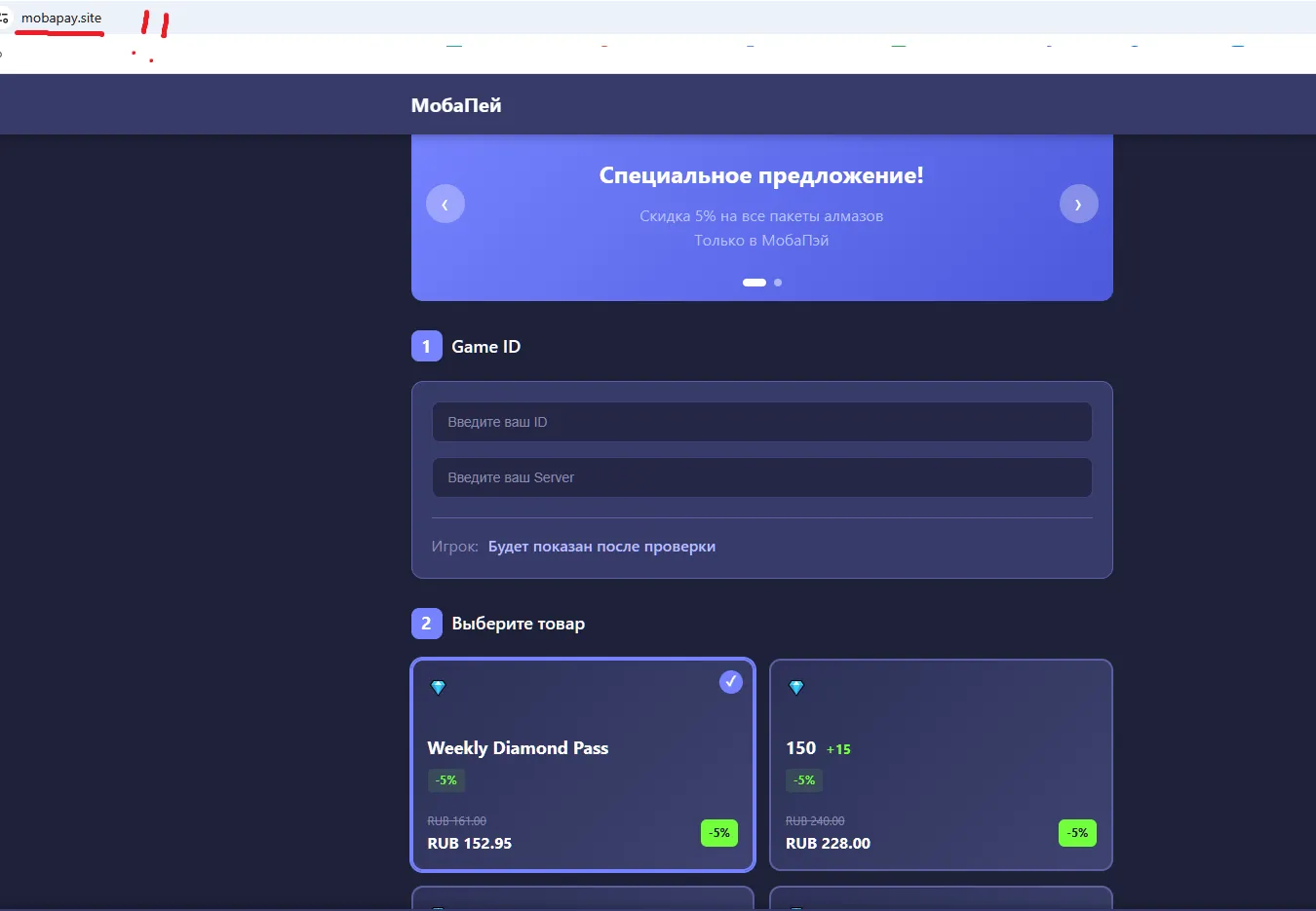The width and height of the screenshot is (1316, 911).
Task: Click green -5% badge on 150 package
Action: pos(1077,833)
